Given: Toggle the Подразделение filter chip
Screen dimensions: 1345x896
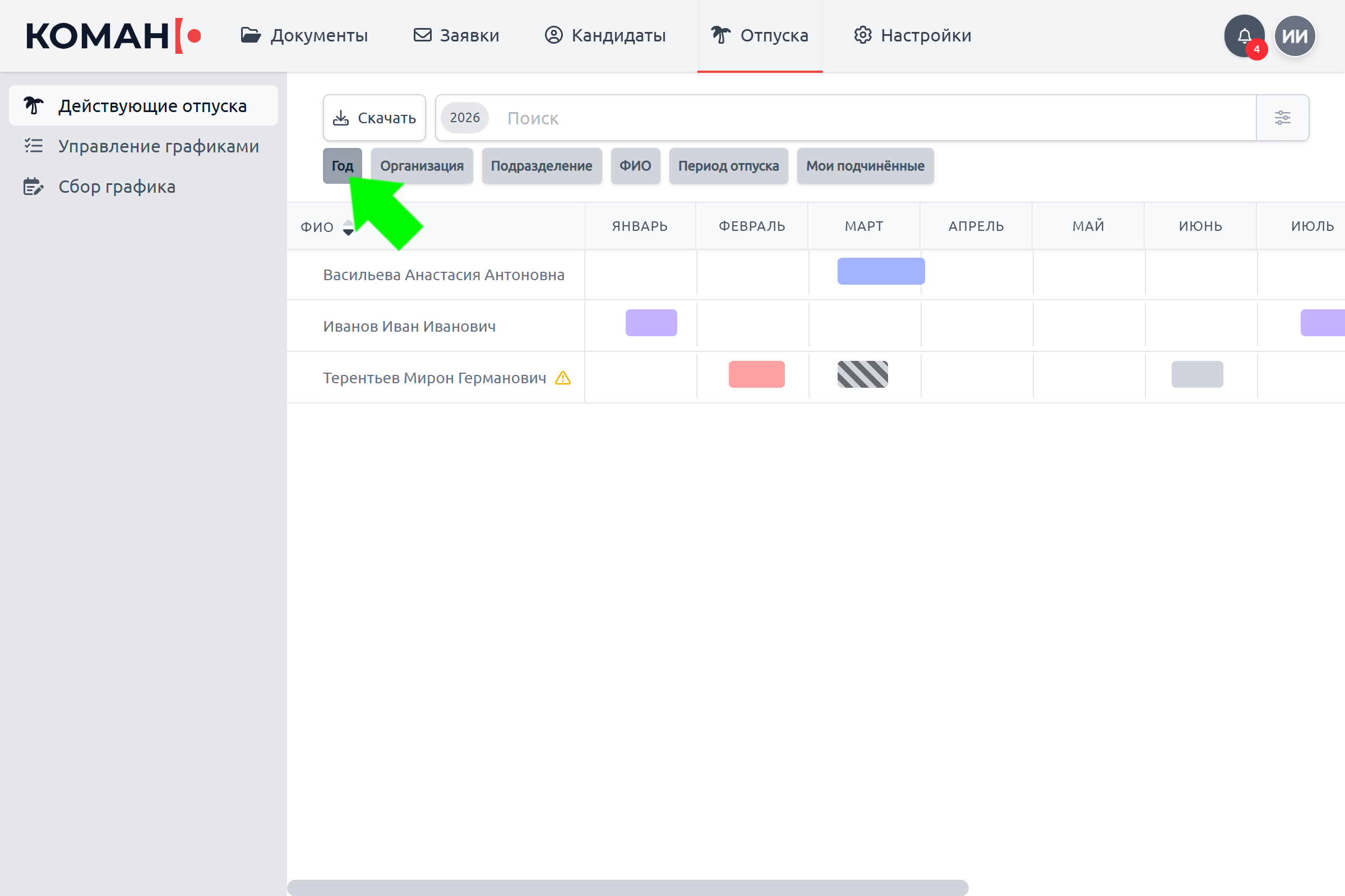Looking at the screenshot, I should (542, 166).
